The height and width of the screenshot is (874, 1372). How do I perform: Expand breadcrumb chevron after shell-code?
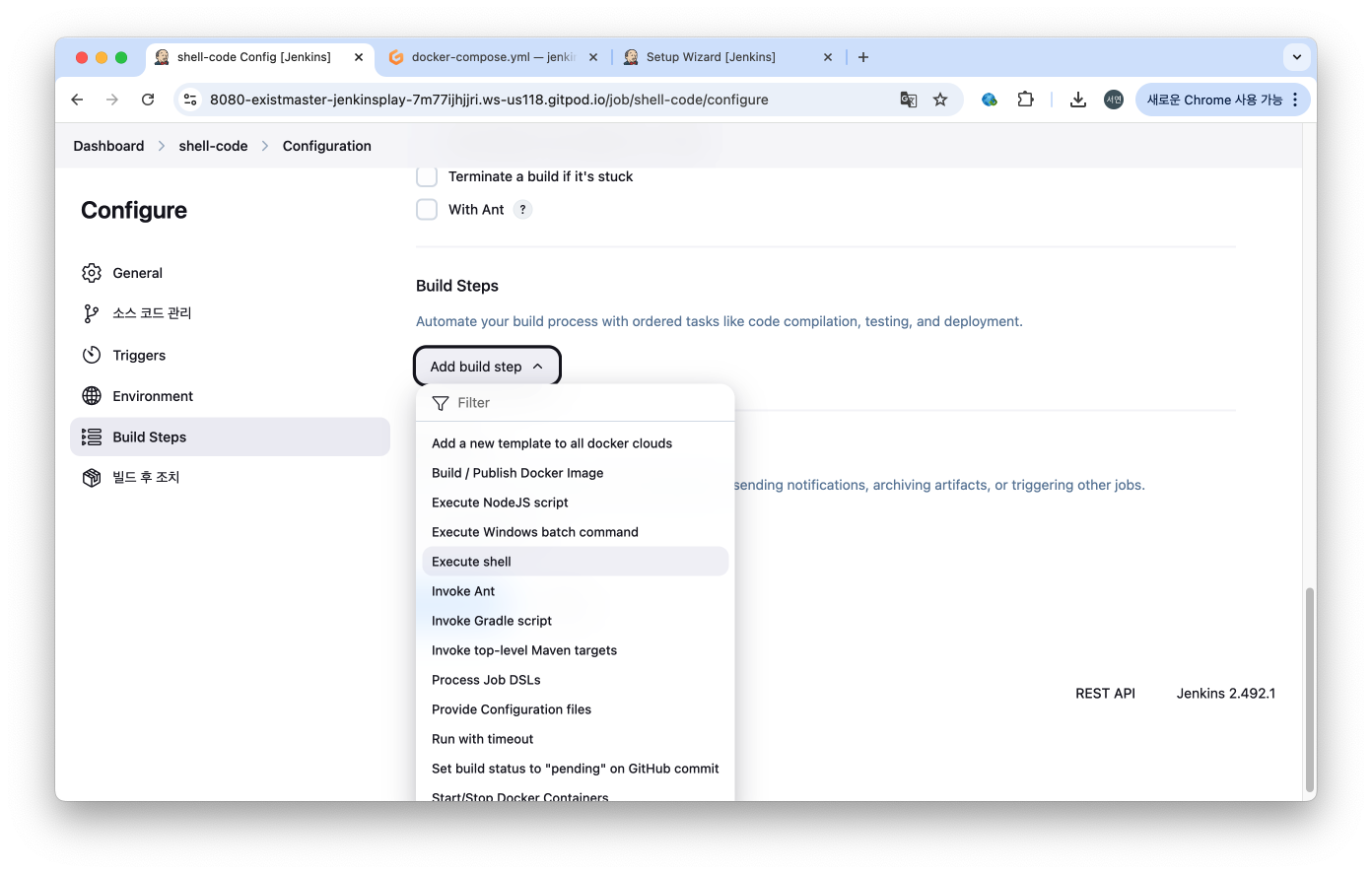coord(265,146)
